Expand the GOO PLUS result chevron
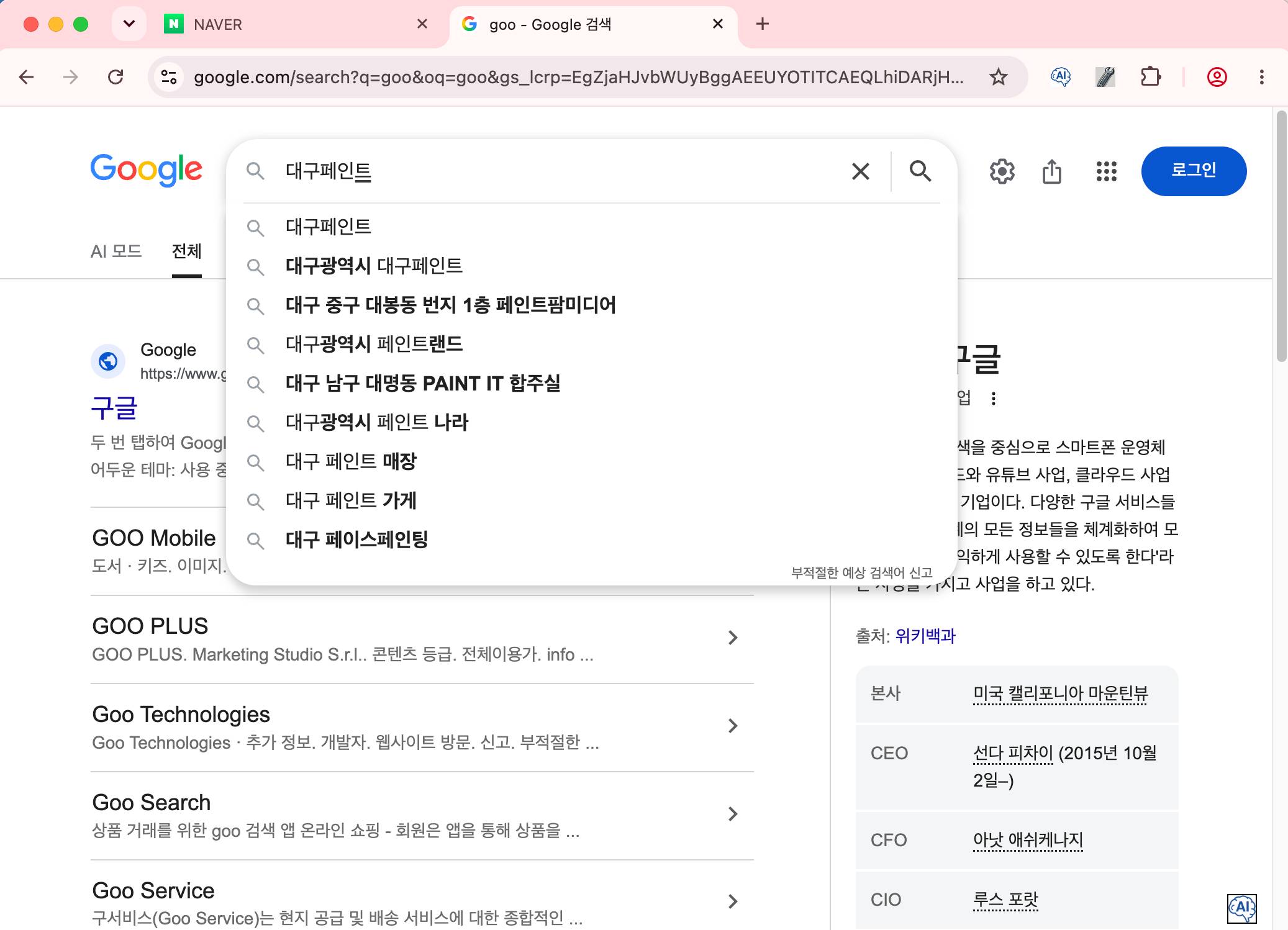The width and height of the screenshot is (1288, 930). click(733, 638)
